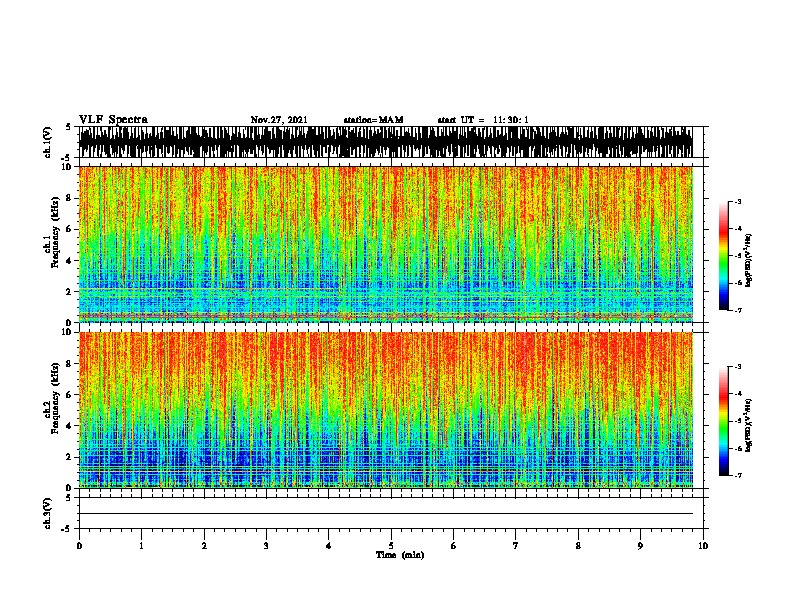Click the "ch.1(V)" waveform axis label
Viewport: 792px width, 612px height.
(48, 142)
